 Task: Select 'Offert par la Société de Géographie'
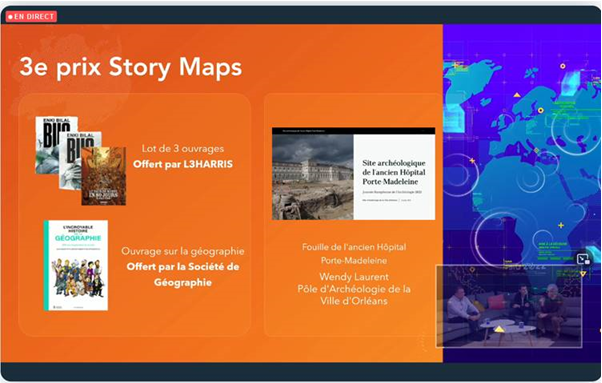pos(183,274)
